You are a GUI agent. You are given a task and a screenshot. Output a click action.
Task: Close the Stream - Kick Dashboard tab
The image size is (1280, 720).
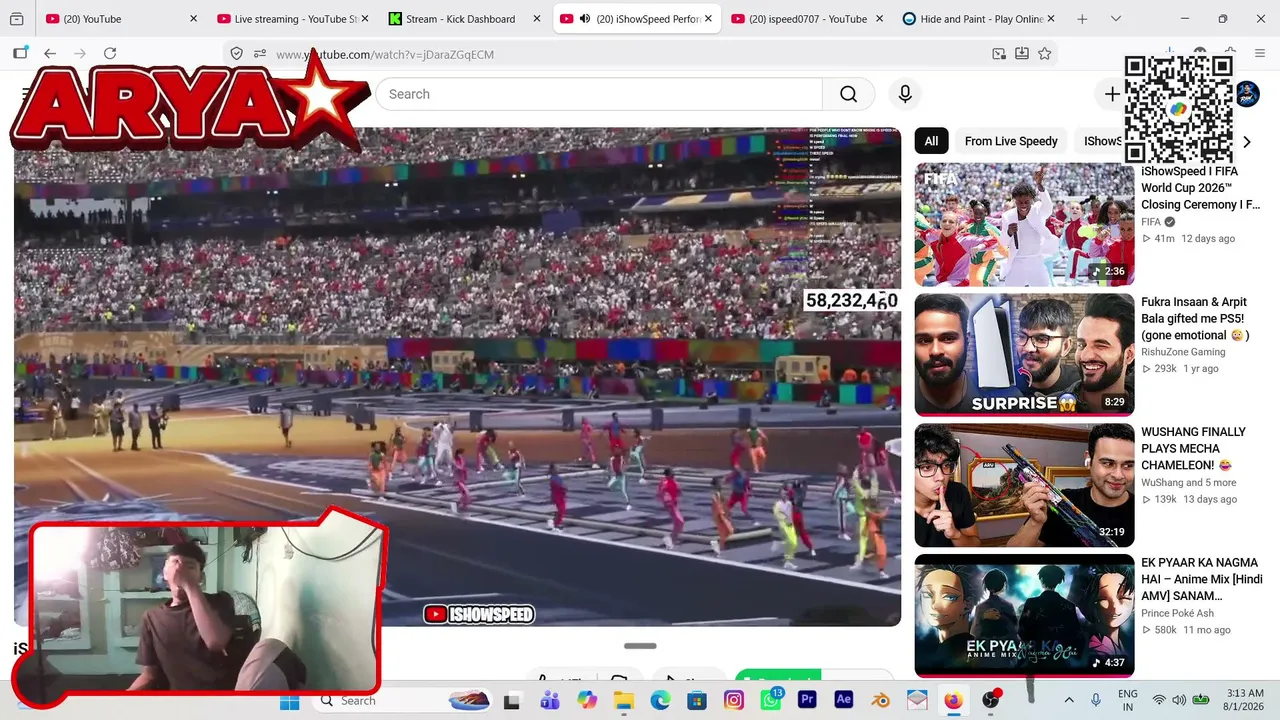(x=537, y=19)
